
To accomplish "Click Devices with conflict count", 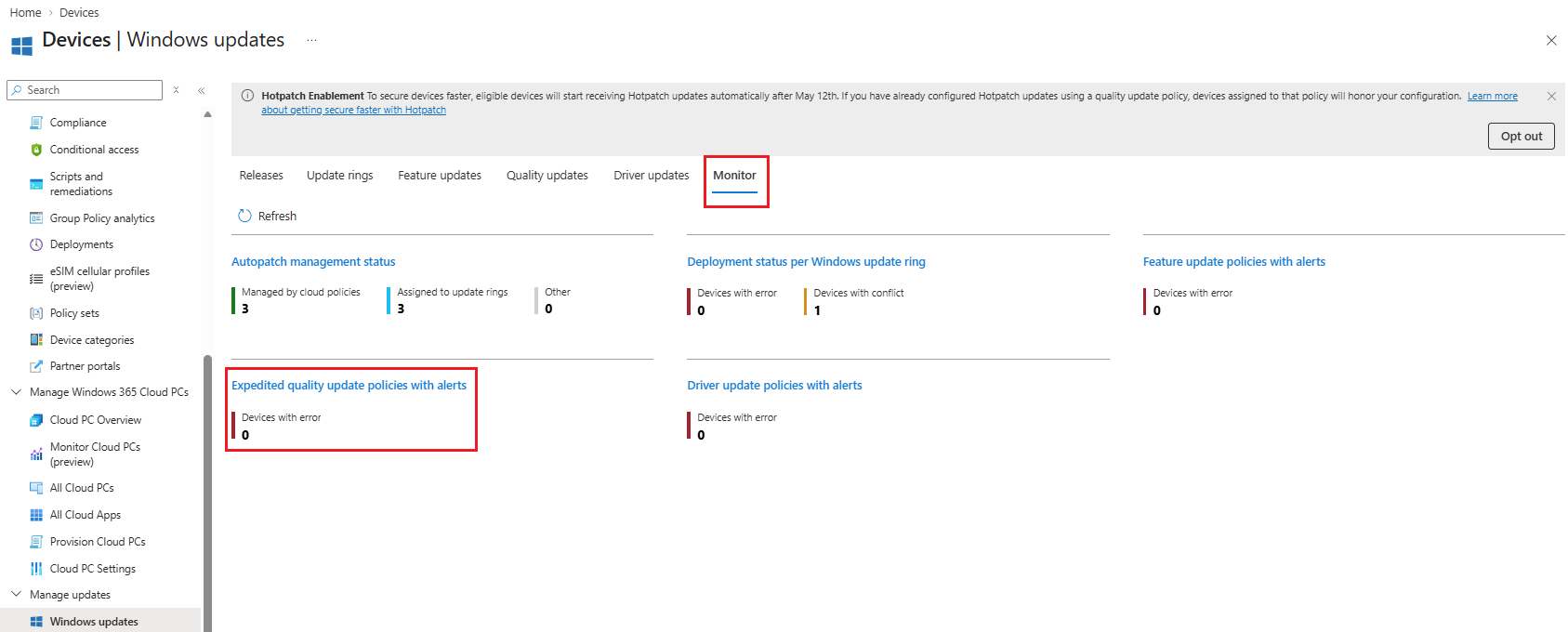I will click(x=817, y=310).
